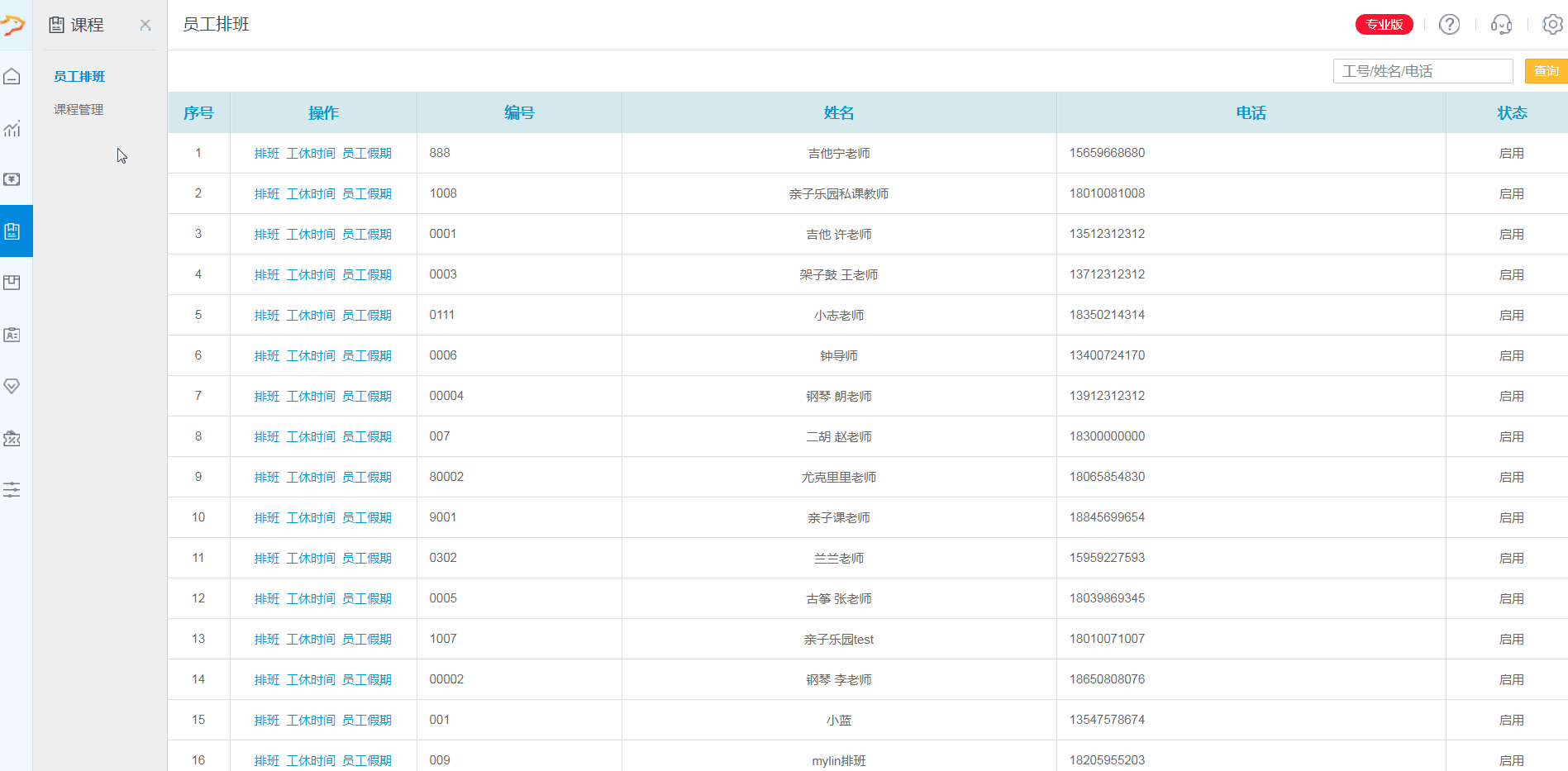
Task: Open 员工假期 for 兰兰老师 row
Action: tap(367, 558)
